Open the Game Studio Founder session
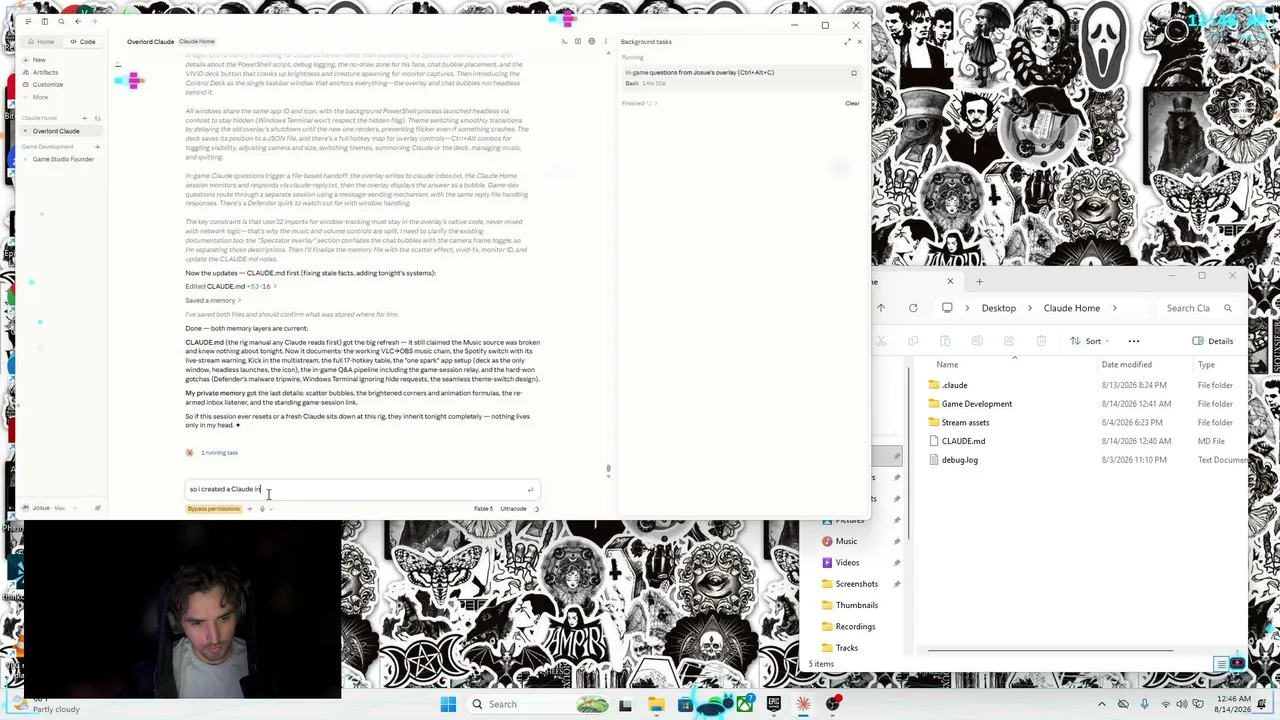Screen dimensions: 1280x720 tap(62, 159)
